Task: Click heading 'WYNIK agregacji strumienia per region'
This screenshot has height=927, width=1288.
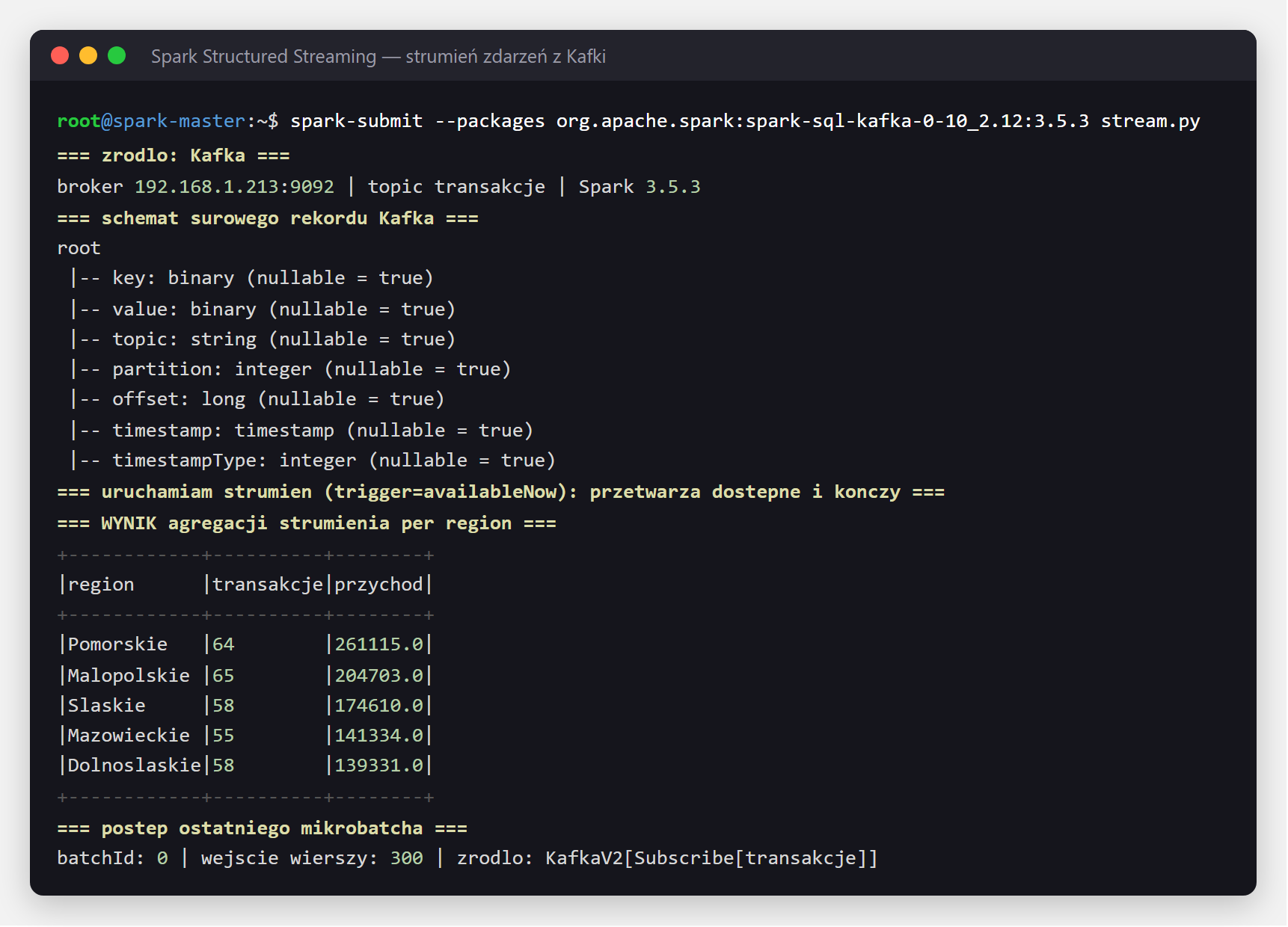Action: click(x=307, y=523)
